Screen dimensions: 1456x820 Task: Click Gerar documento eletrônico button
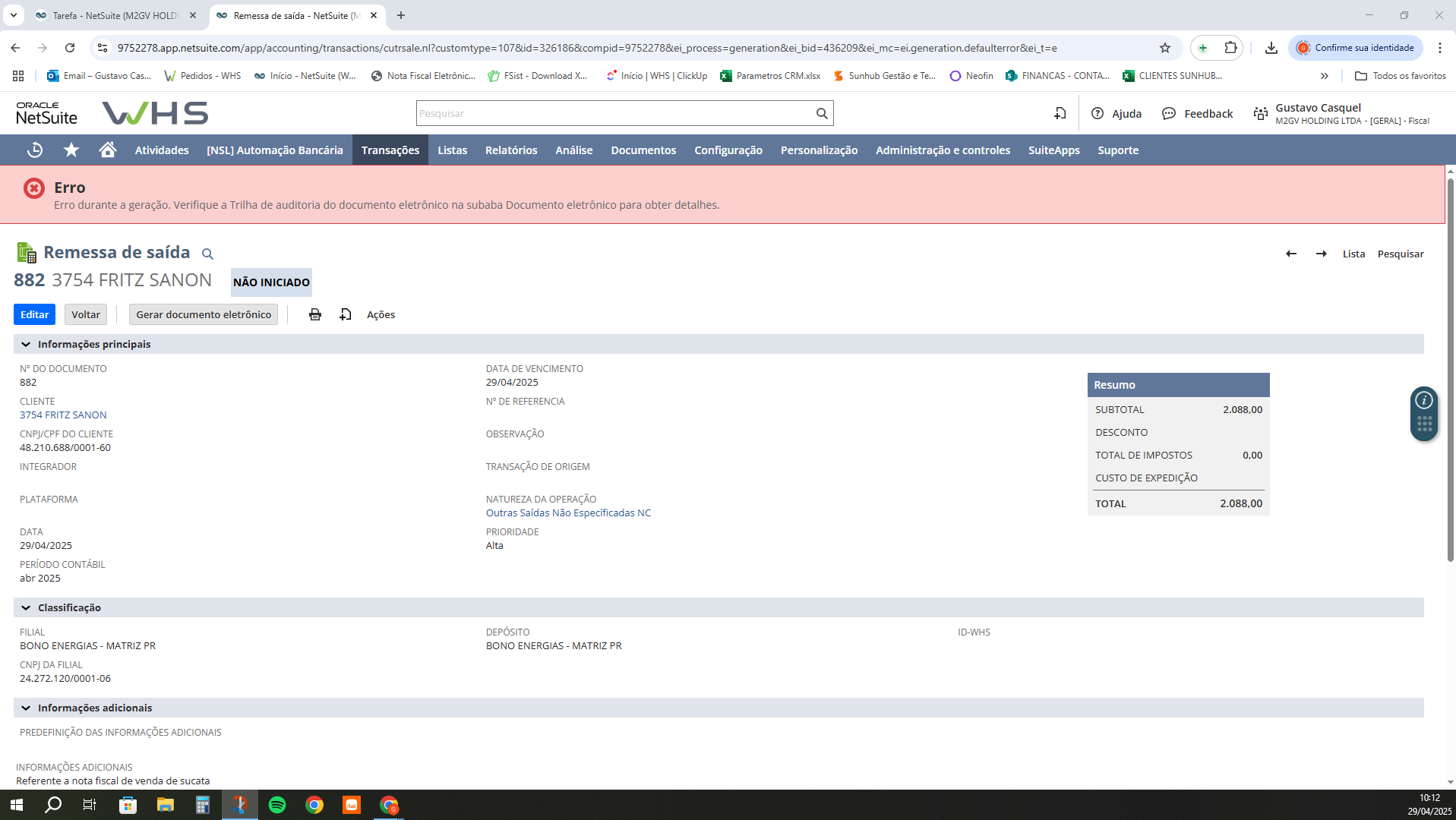[x=204, y=314]
